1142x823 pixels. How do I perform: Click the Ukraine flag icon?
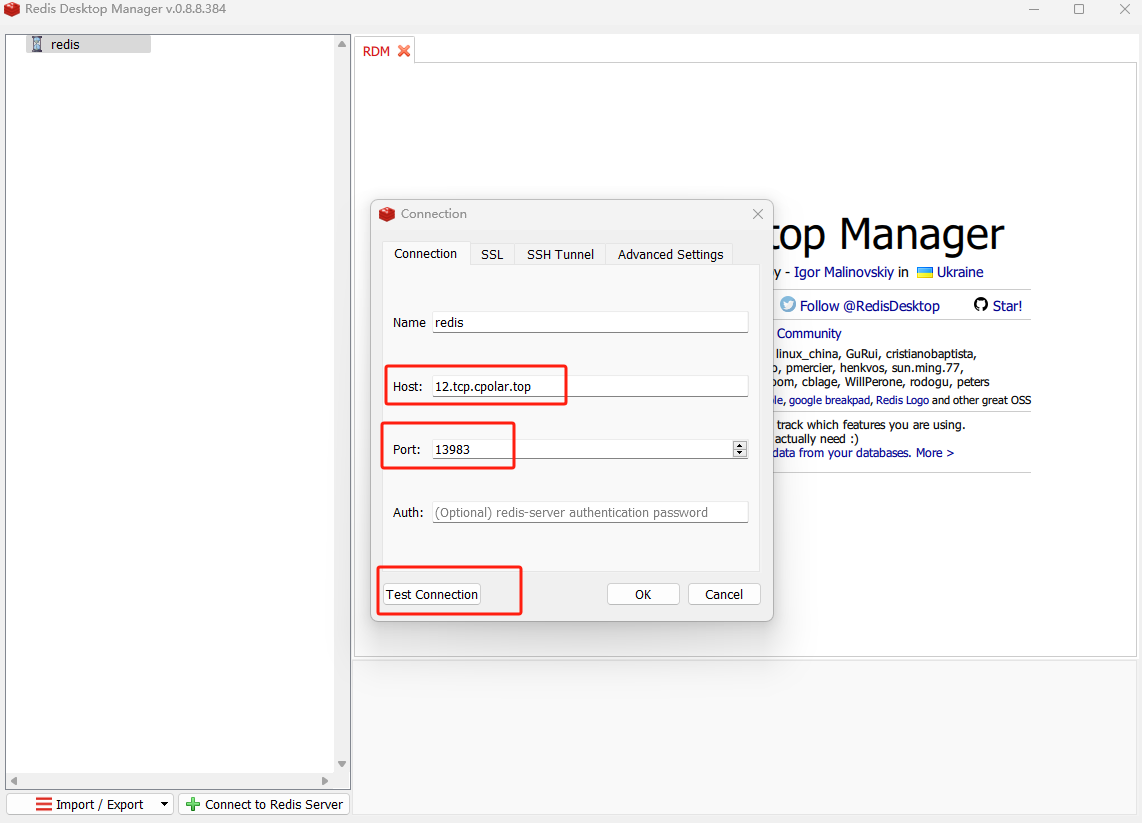pyautogui.click(x=925, y=272)
